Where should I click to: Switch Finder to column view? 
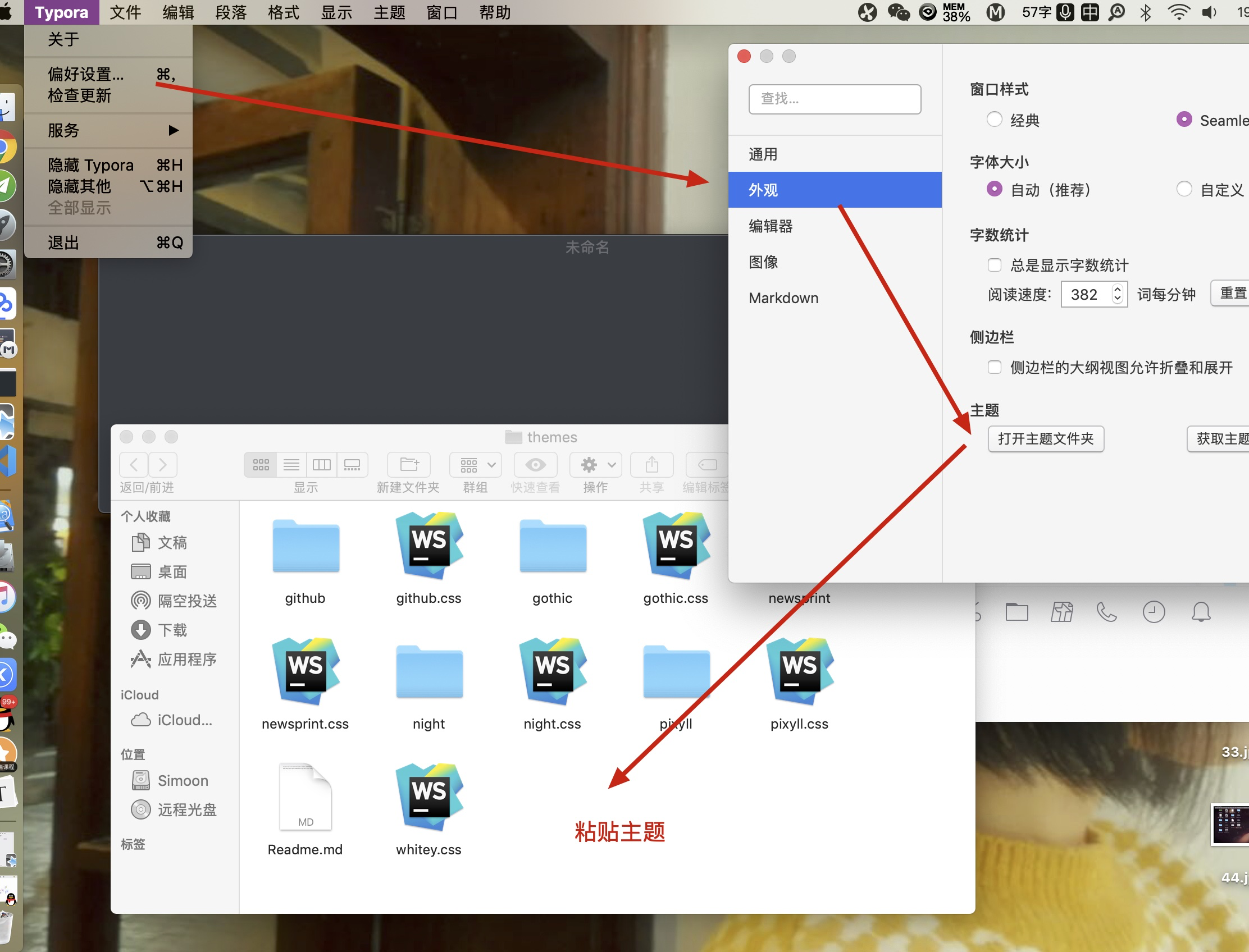[x=321, y=465]
